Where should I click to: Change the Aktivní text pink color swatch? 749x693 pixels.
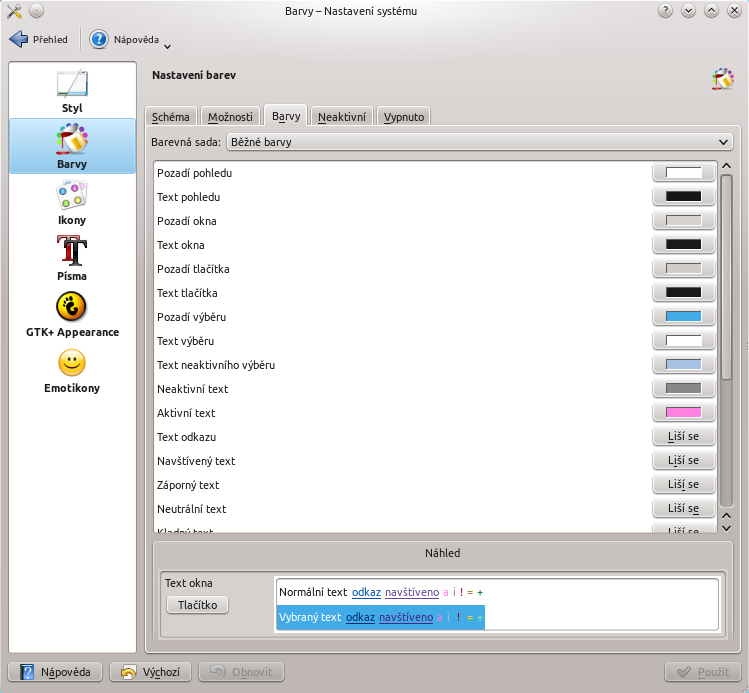[683, 413]
